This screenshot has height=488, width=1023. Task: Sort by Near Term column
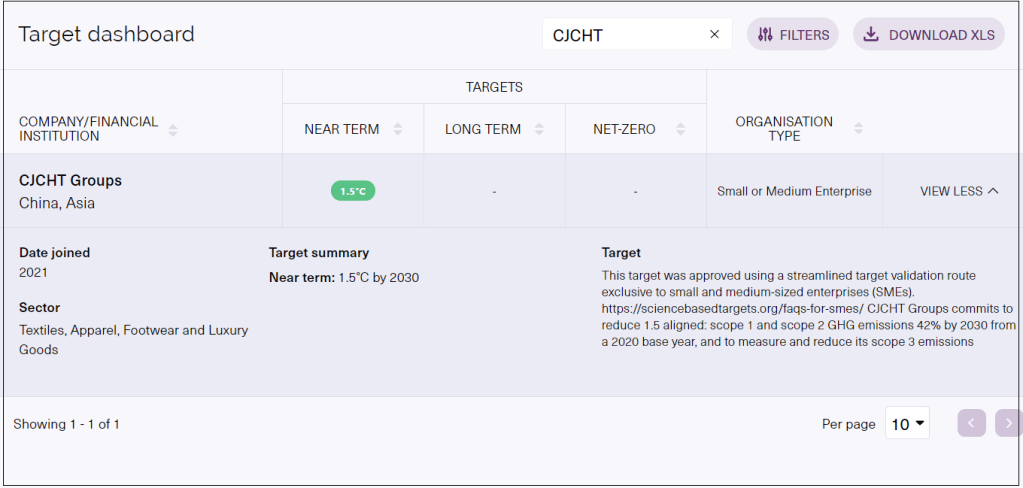(x=398, y=130)
